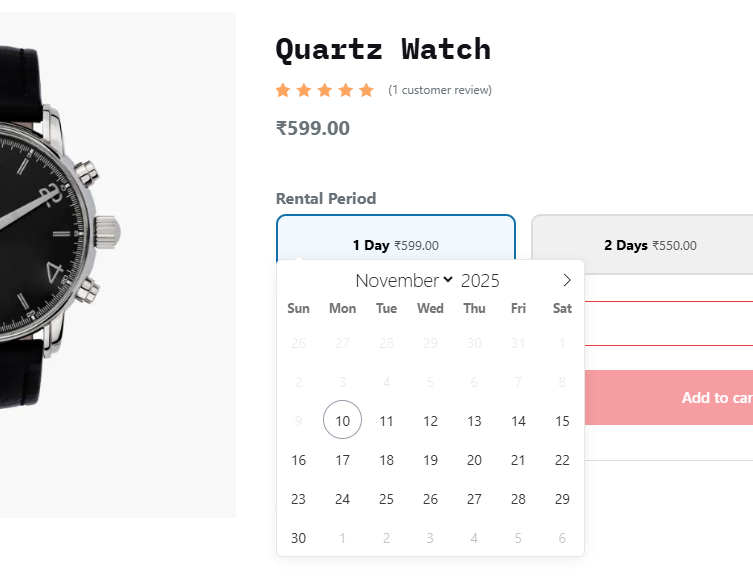Viewport: 753px width, 584px height.
Task: Choose November 15 on the calendar
Action: (562, 421)
